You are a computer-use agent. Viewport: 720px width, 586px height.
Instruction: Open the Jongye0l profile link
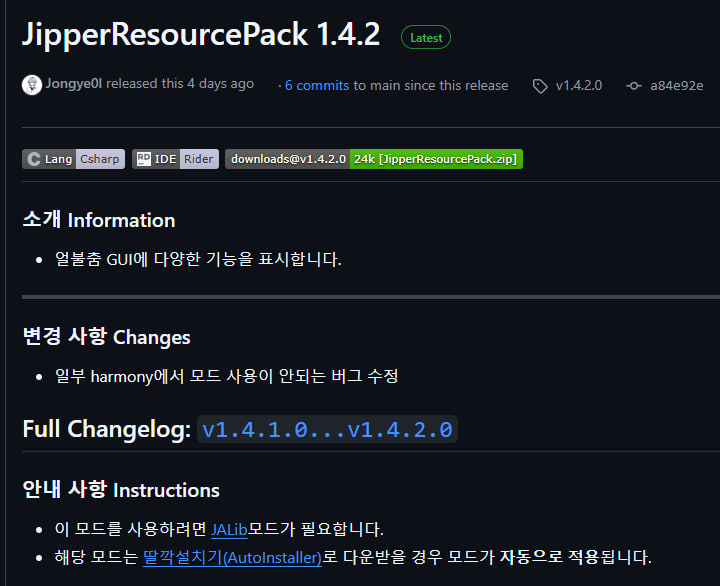(x=73, y=84)
